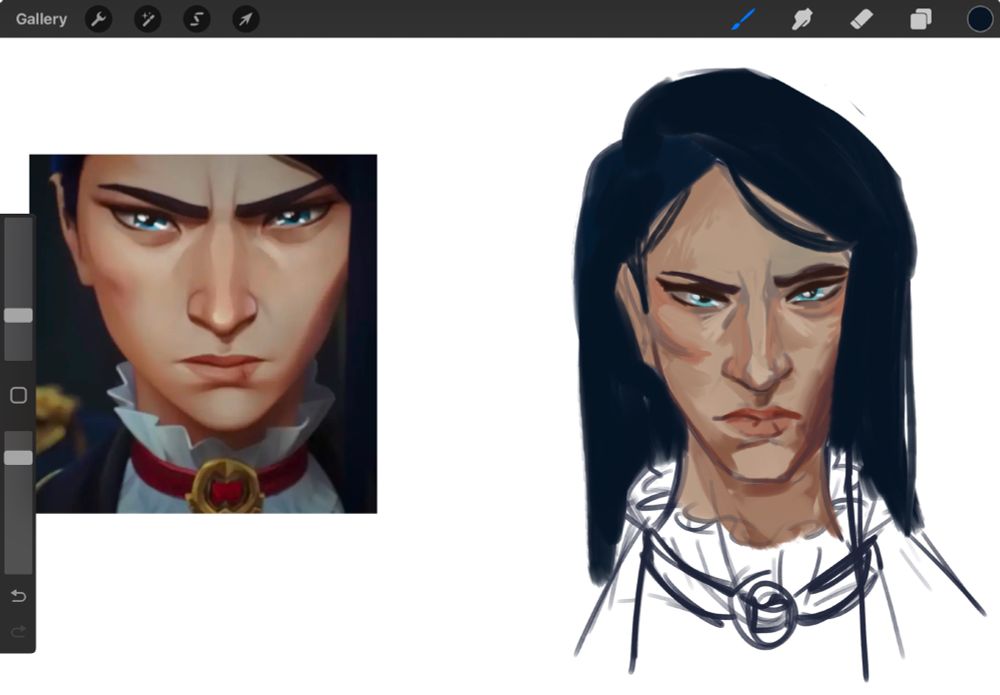Open the active color picker
1000x695 pixels.
pos(980,19)
